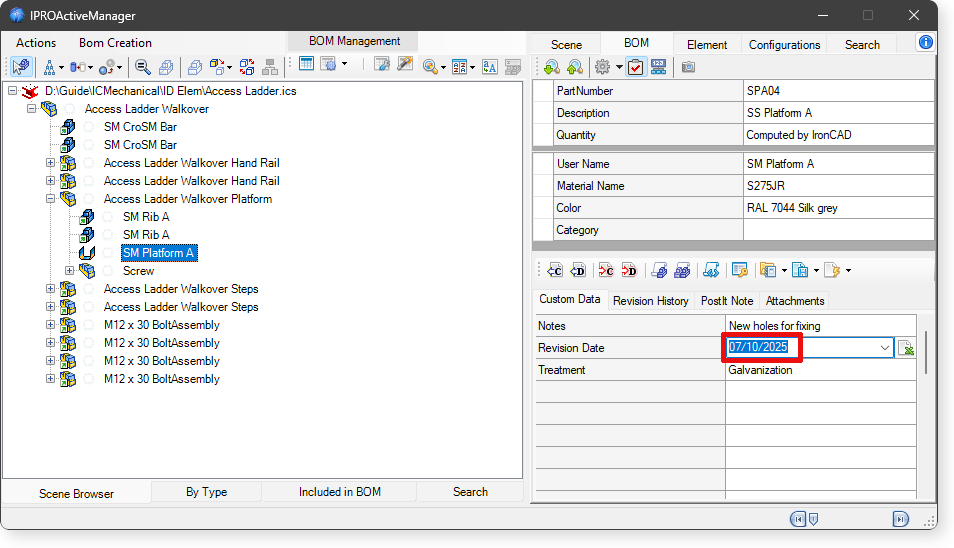Activate the selection pointer tool

pos(21,66)
